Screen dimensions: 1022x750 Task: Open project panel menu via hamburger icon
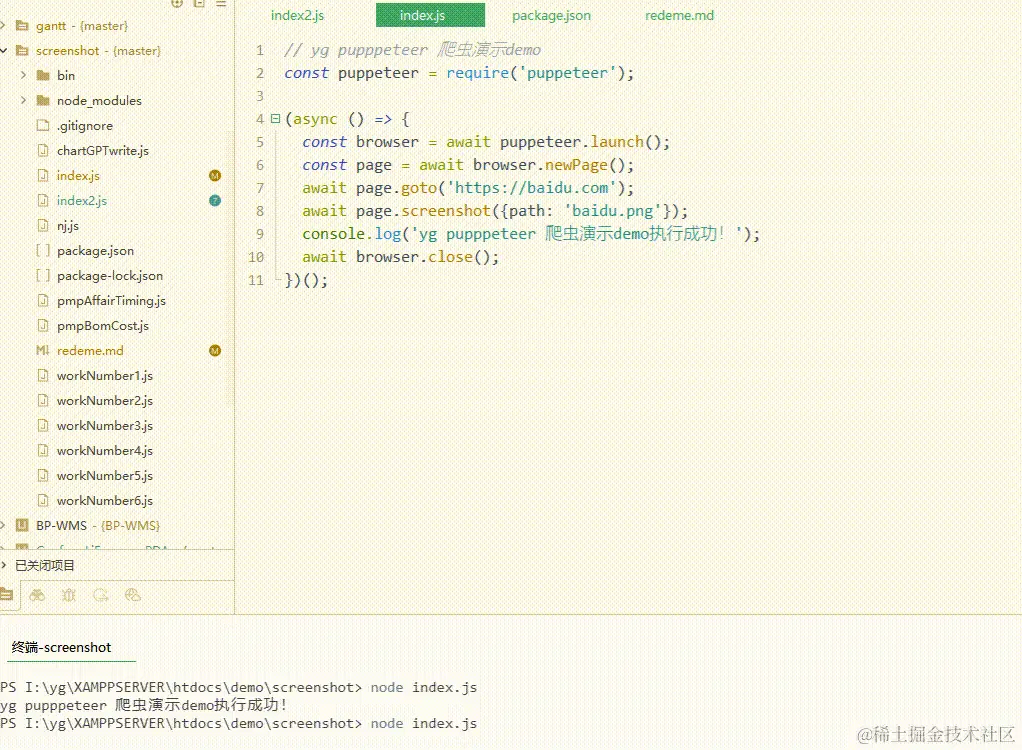click(222, 5)
